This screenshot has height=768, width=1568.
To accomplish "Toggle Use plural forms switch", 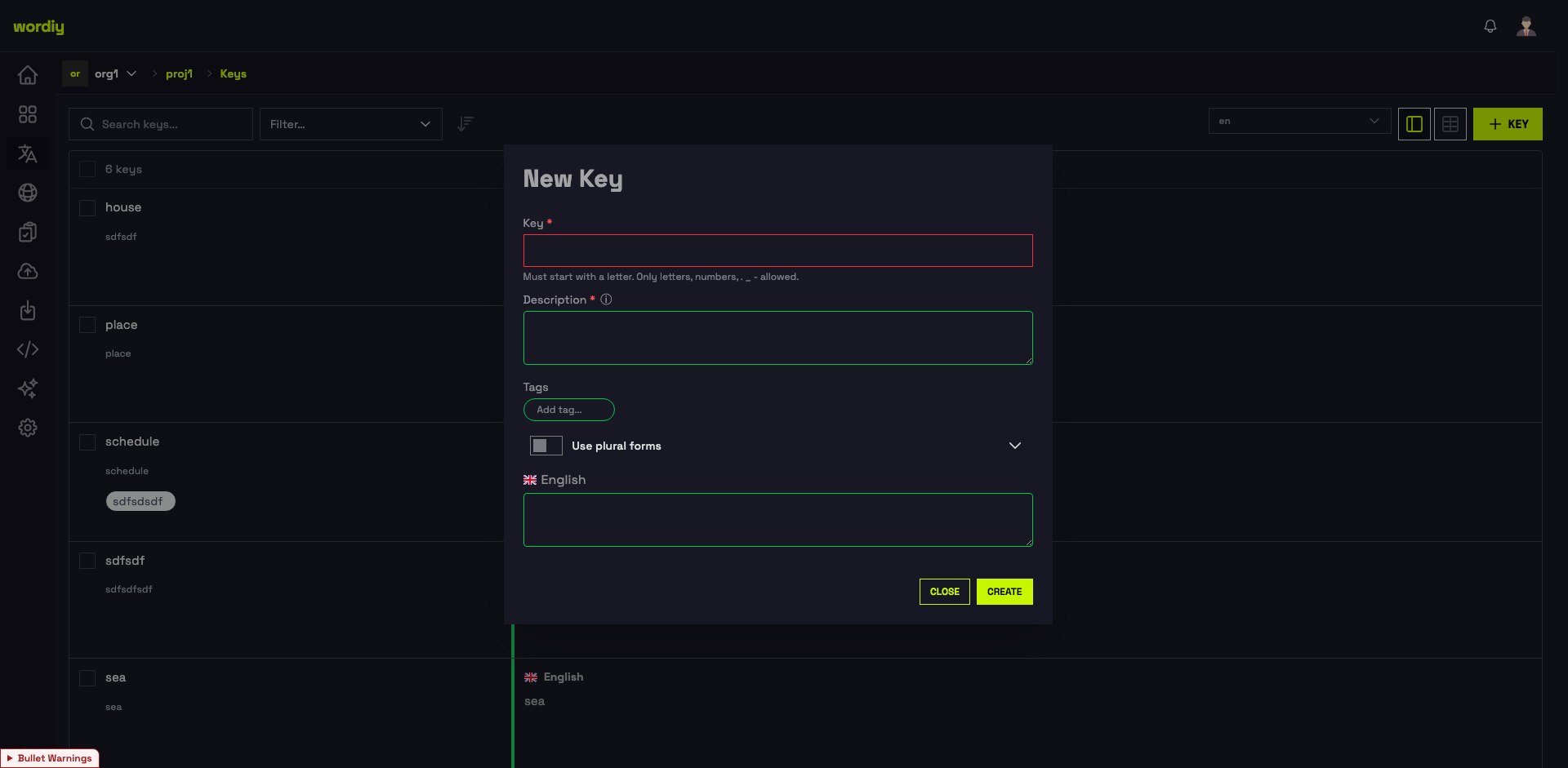I will [x=546, y=446].
